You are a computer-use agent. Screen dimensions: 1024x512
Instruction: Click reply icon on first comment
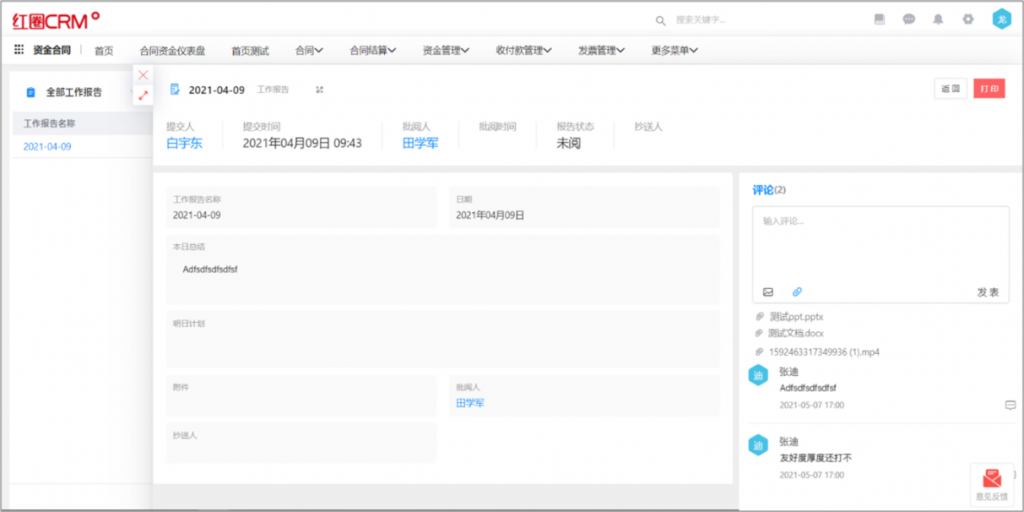pos(1010,405)
